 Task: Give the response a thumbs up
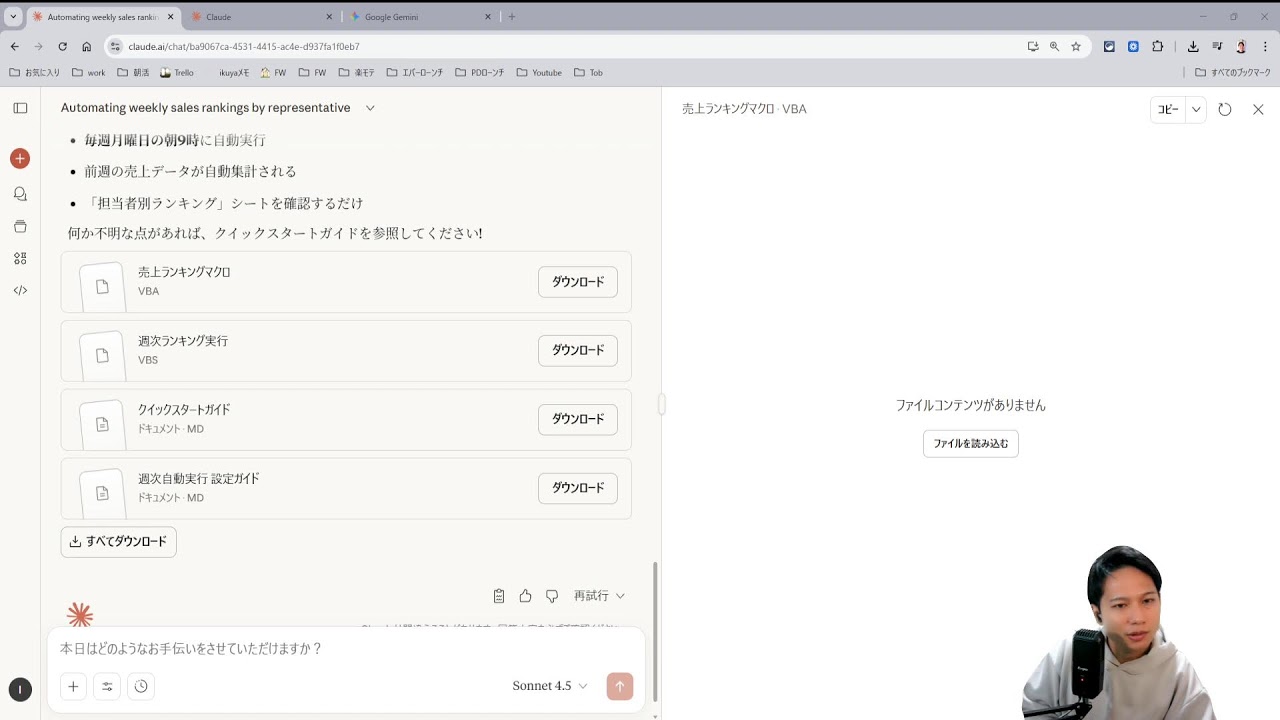coord(525,596)
